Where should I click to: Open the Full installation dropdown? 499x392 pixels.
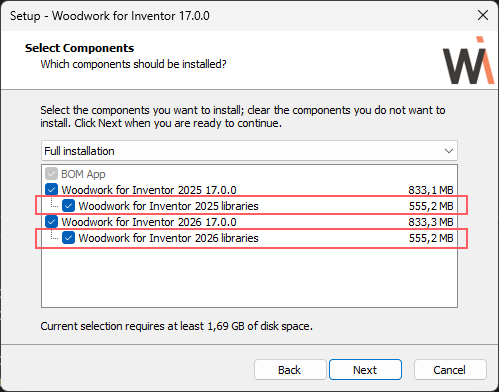(249, 151)
